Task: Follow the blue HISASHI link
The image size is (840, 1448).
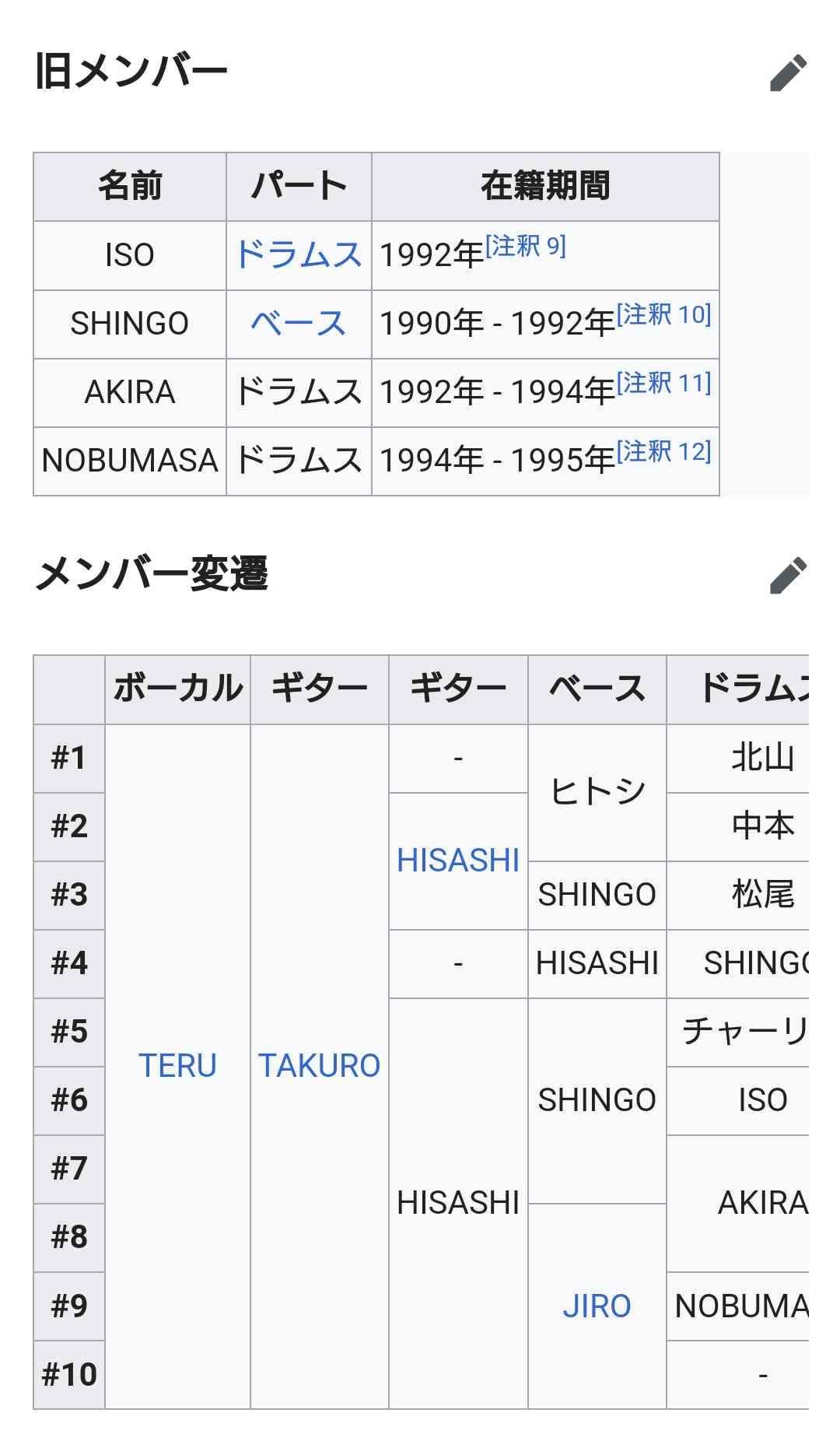Action: point(458,861)
